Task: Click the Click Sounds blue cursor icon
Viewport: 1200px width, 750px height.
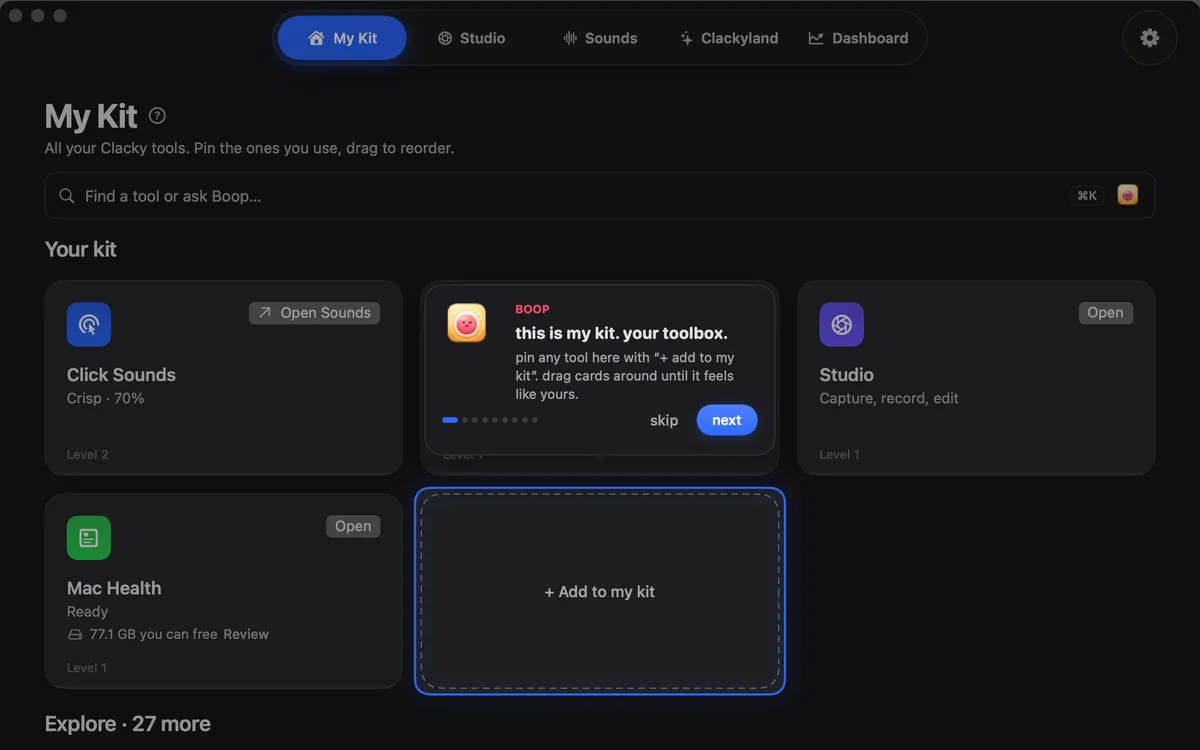Action: coord(89,324)
